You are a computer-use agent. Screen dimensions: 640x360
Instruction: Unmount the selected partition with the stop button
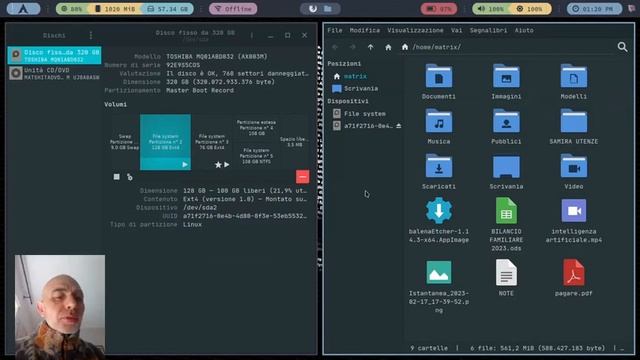[x=117, y=177]
